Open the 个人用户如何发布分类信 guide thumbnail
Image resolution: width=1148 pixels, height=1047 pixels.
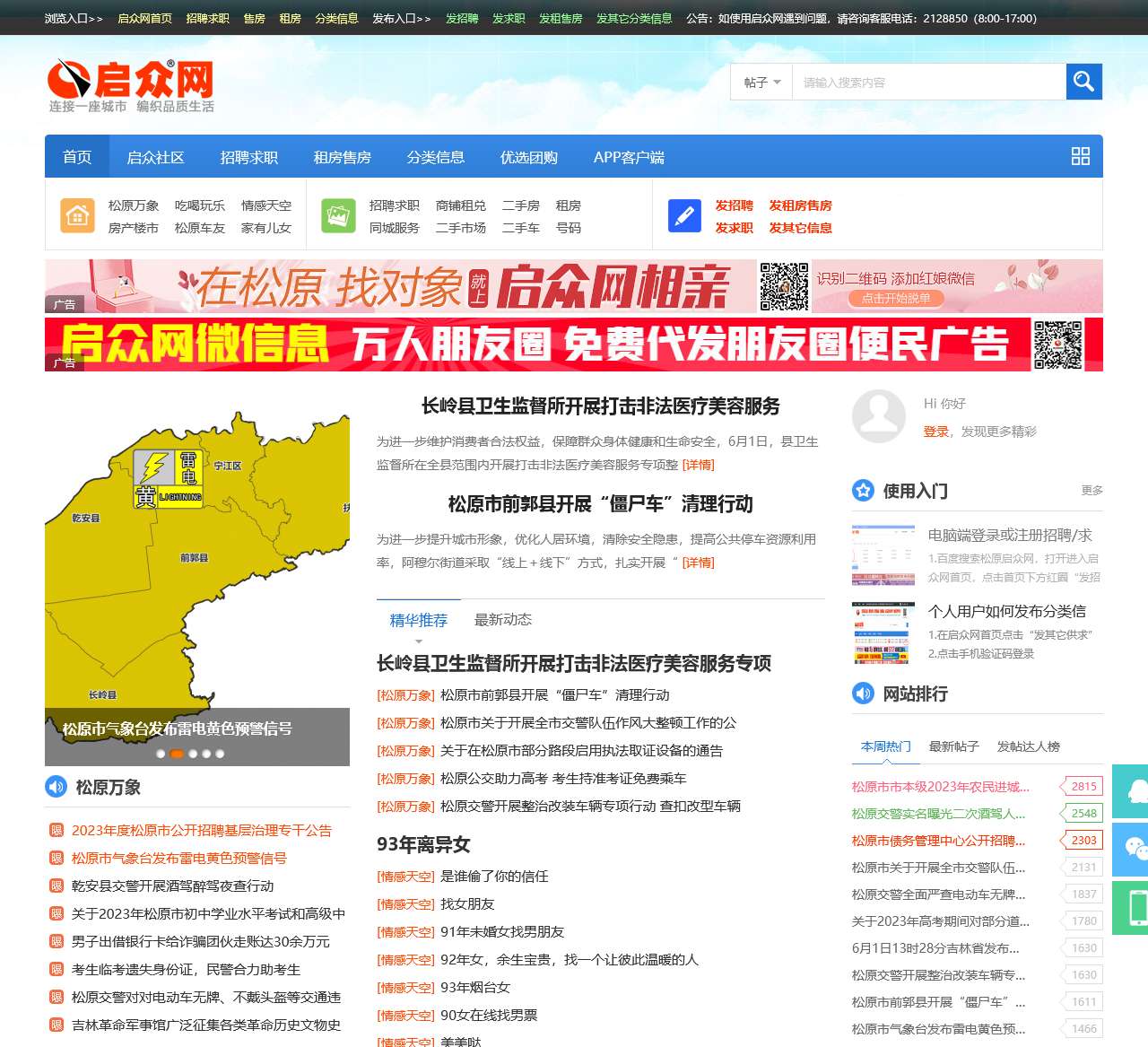click(x=883, y=632)
